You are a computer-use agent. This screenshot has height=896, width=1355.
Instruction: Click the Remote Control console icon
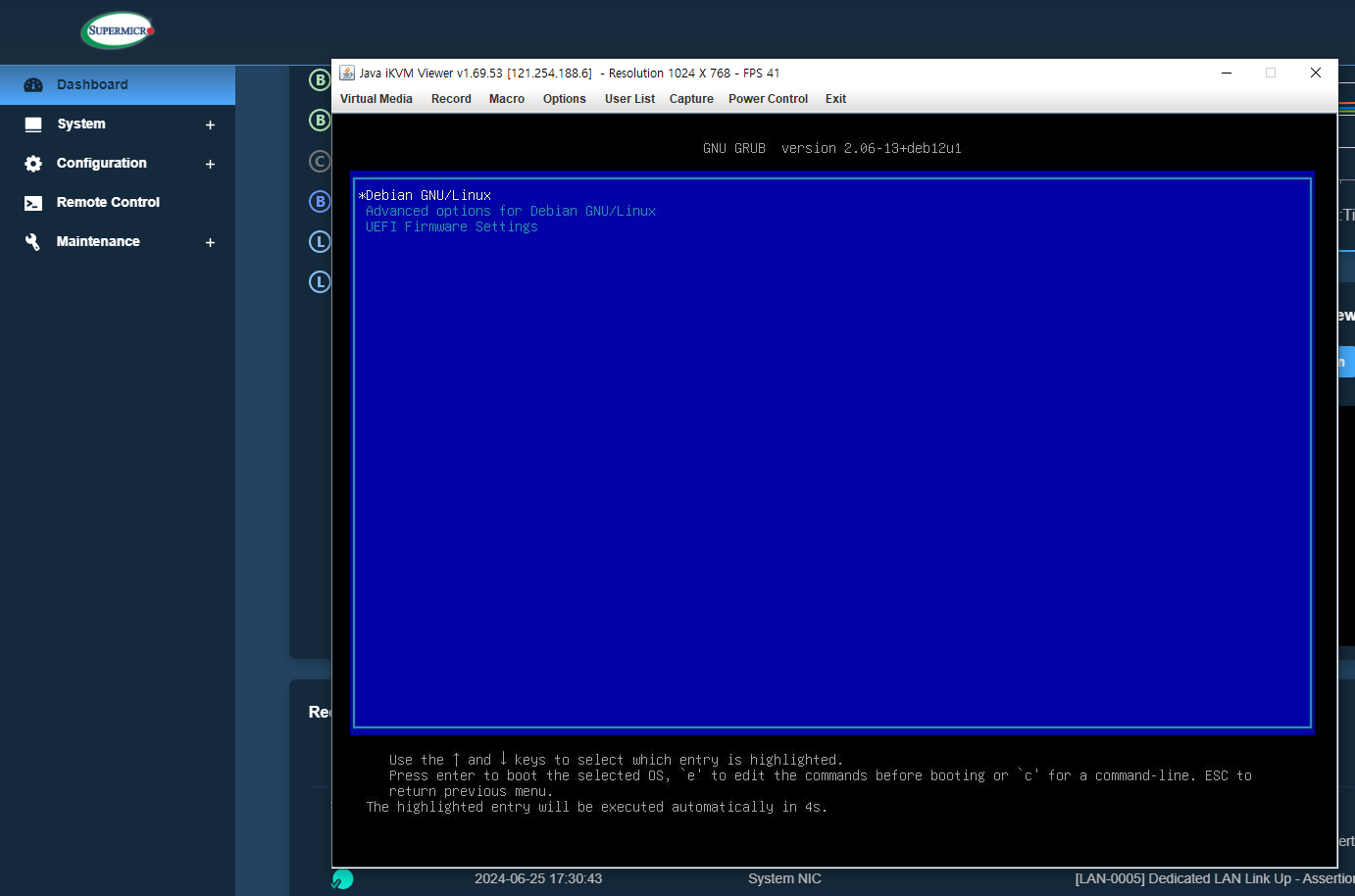point(33,203)
